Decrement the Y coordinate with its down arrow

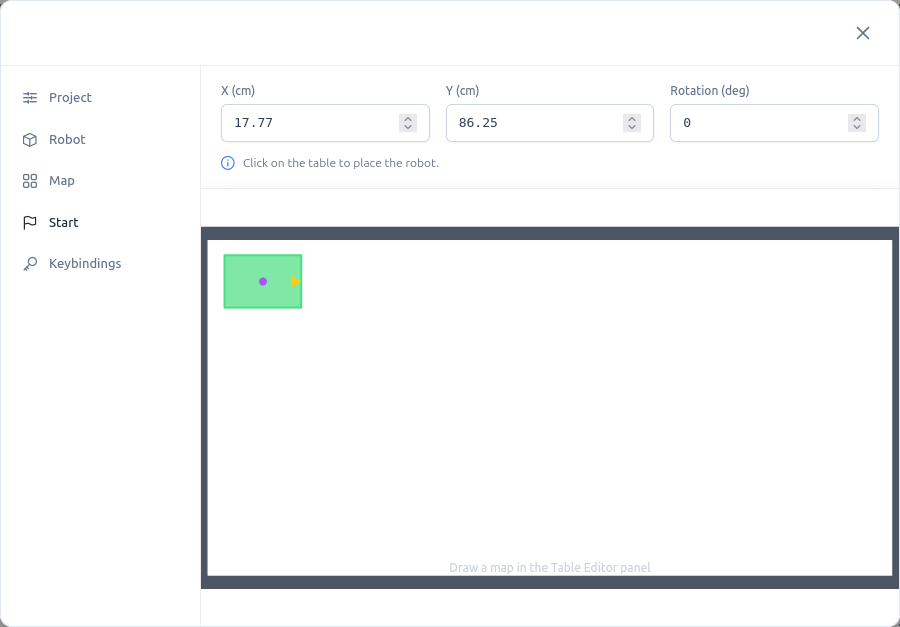point(631,127)
